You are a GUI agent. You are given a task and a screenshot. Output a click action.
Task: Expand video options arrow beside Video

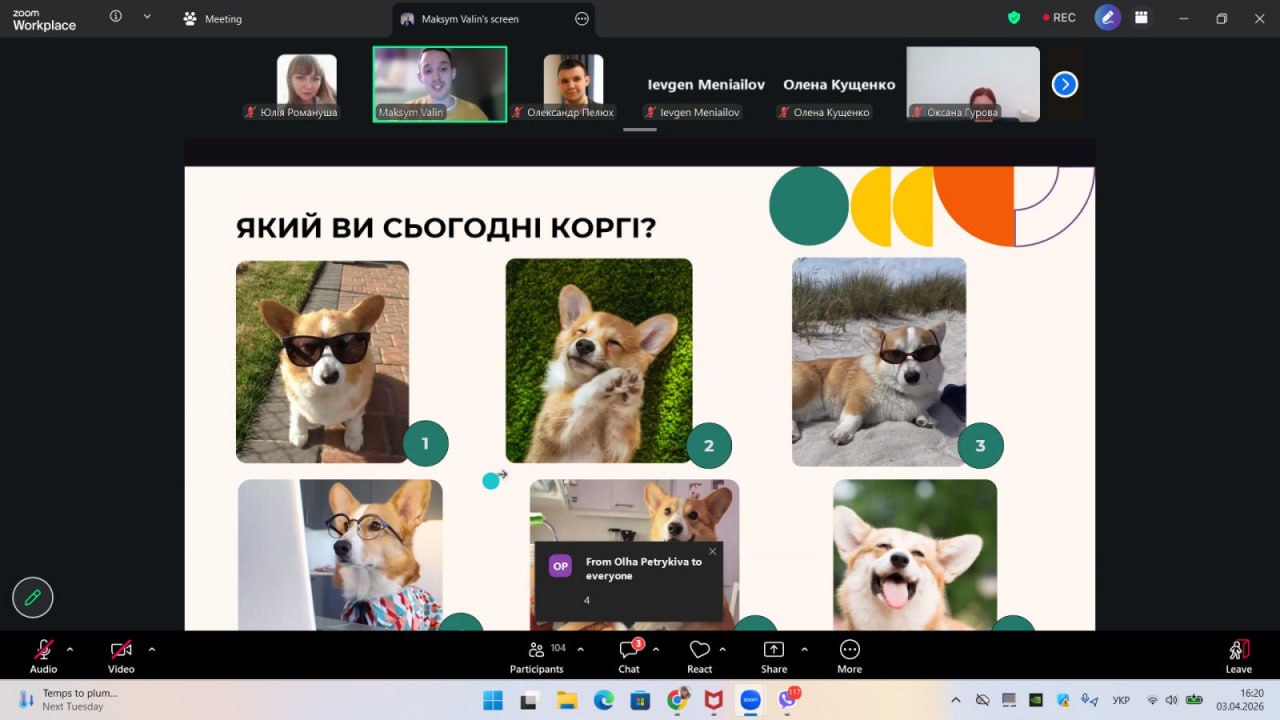pyautogui.click(x=152, y=649)
